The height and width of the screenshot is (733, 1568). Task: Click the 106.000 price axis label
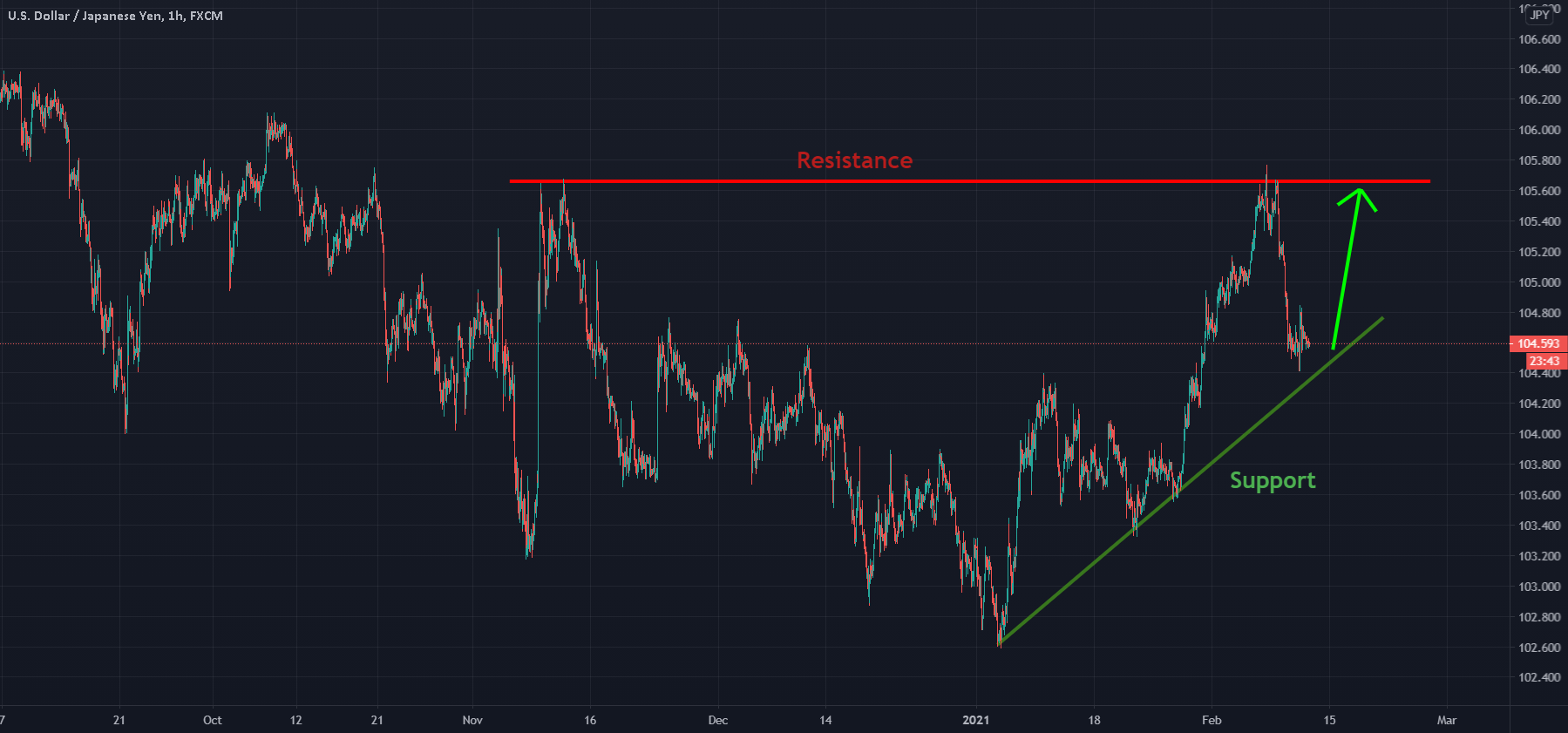pyautogui.click(x=1539, y=130)
